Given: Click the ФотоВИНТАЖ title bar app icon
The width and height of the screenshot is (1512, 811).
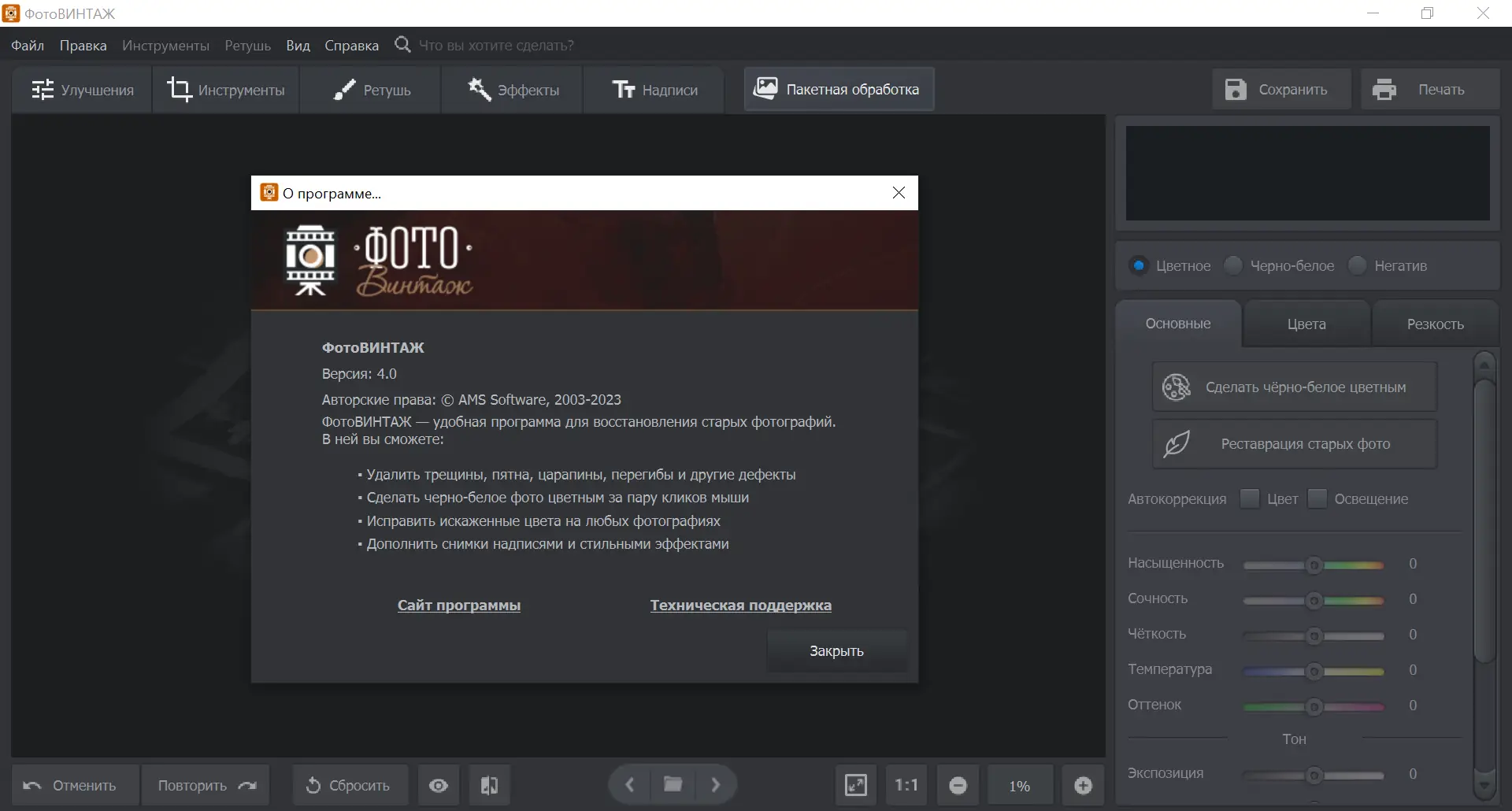Looking at the screenshot, I should click(x=11, y=13).
